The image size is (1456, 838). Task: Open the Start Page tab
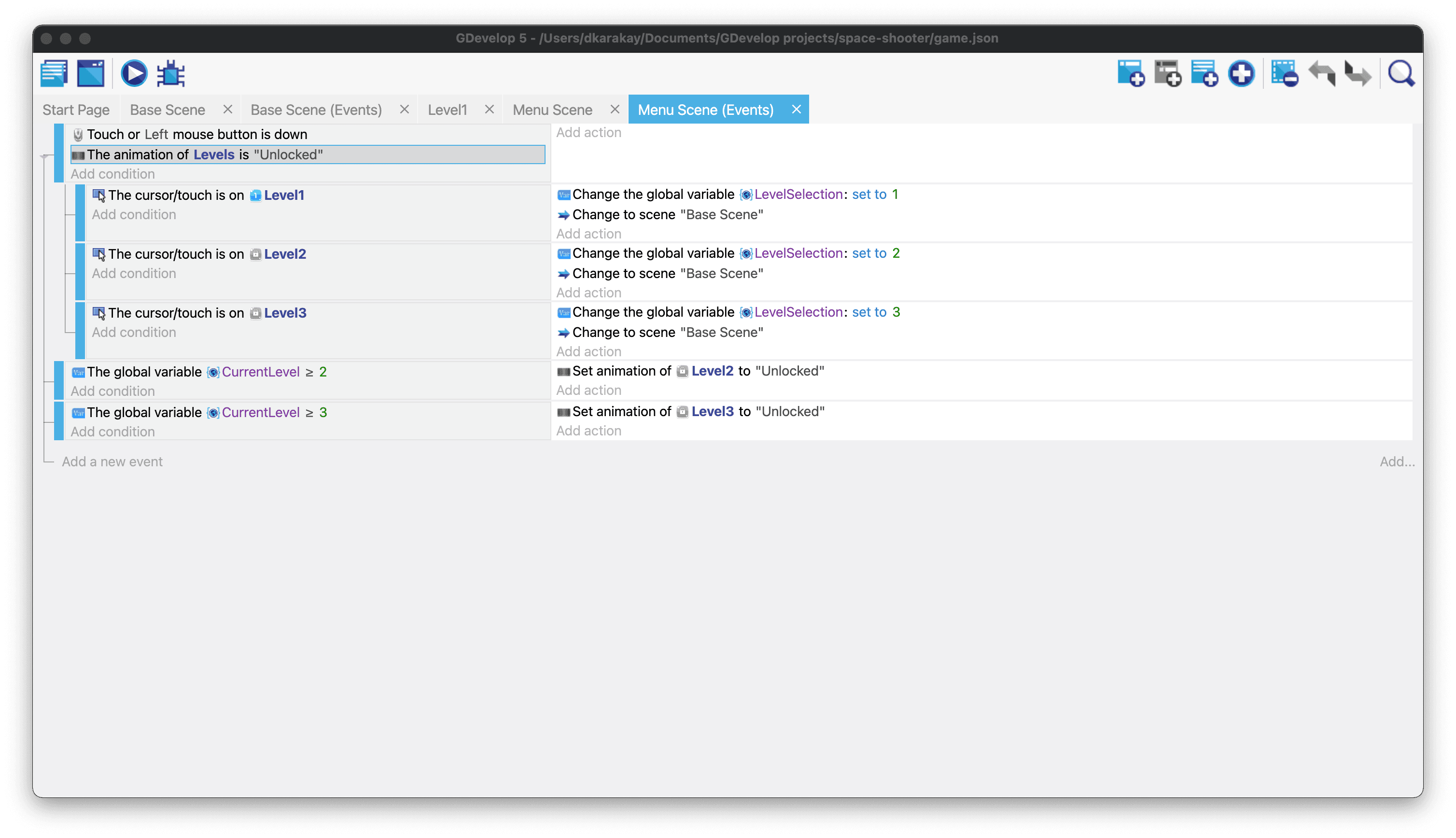pyautogui.click(x=76, y=110)
